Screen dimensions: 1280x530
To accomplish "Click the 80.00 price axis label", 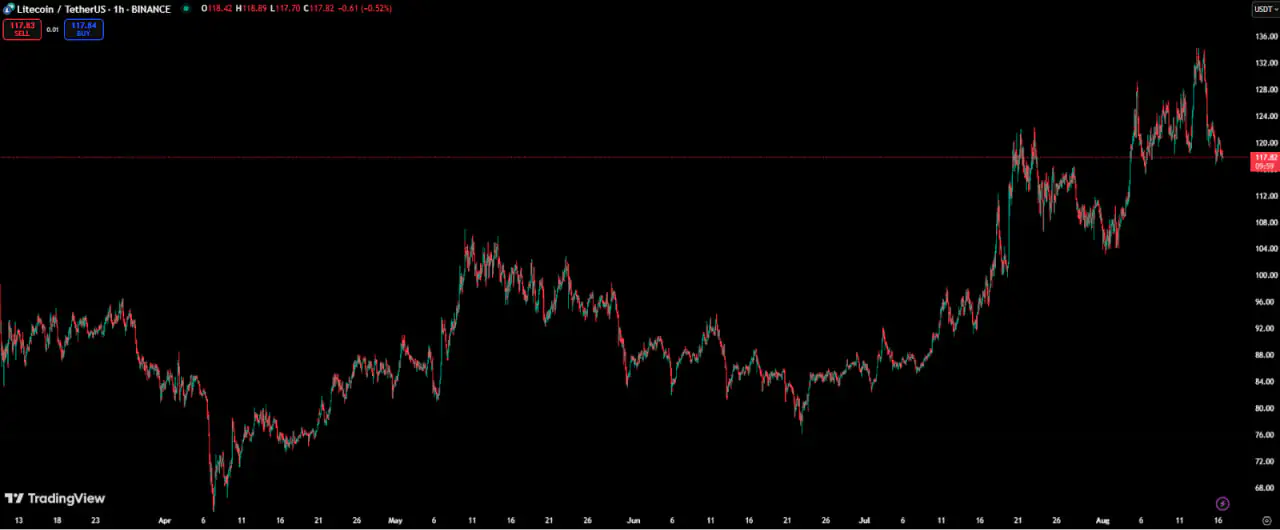I will tap(1266, 408).
